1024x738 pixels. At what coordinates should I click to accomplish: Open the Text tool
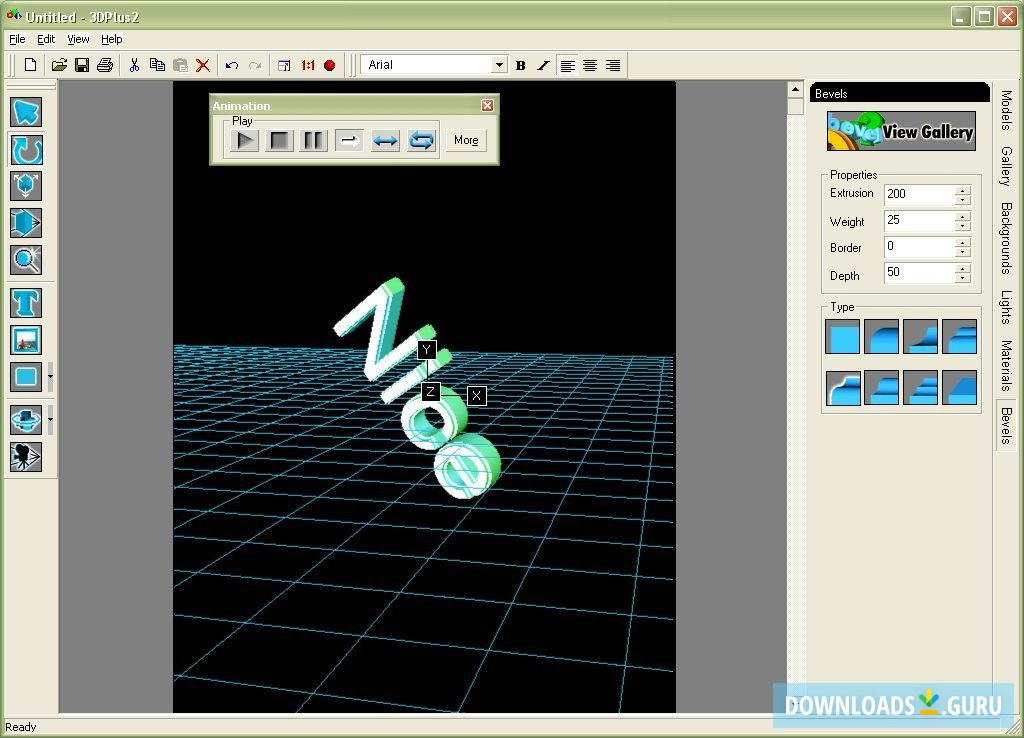[26, 303]
